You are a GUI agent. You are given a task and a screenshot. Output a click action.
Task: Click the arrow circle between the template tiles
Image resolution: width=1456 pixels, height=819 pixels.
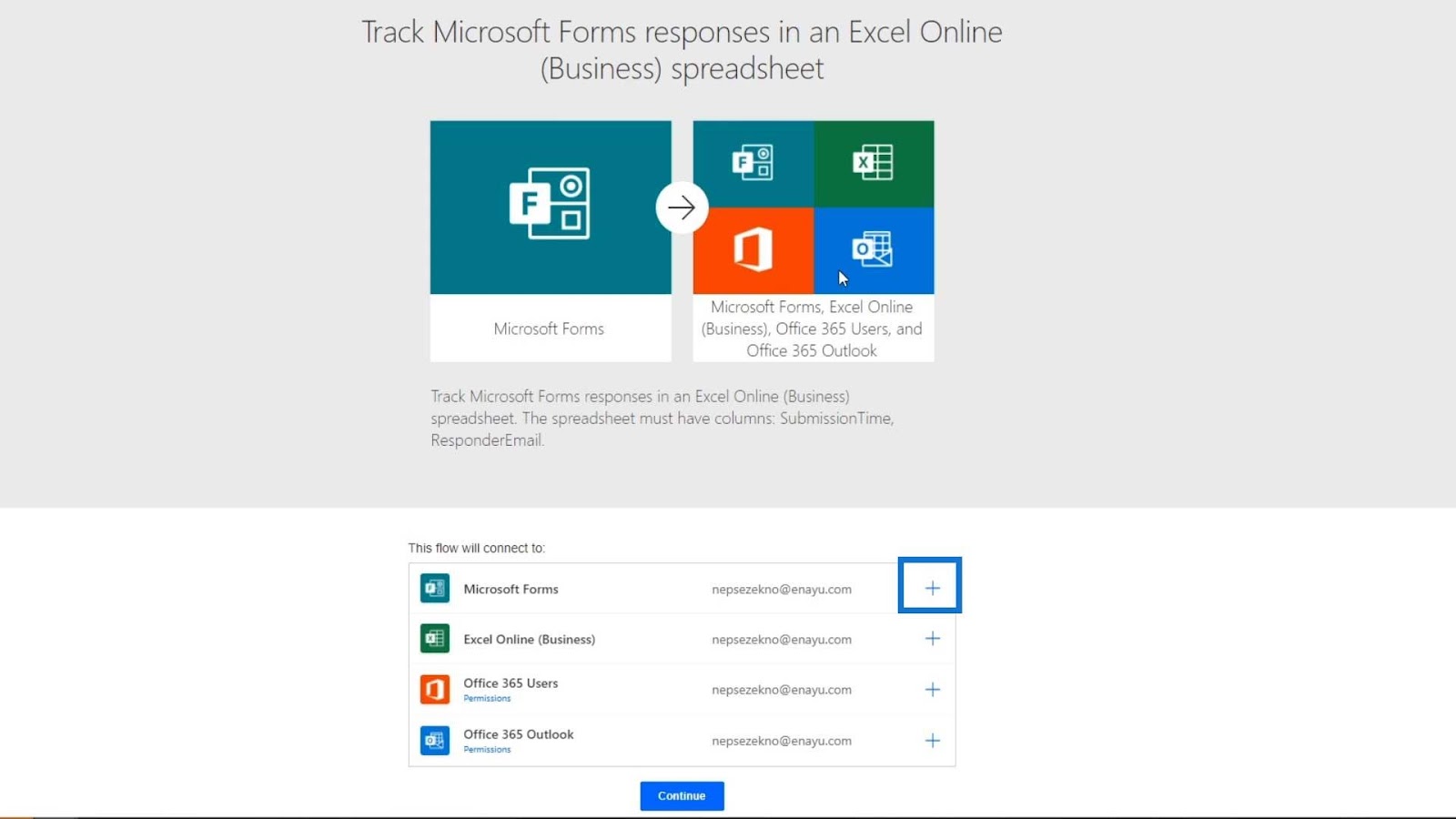pos(682,207)
